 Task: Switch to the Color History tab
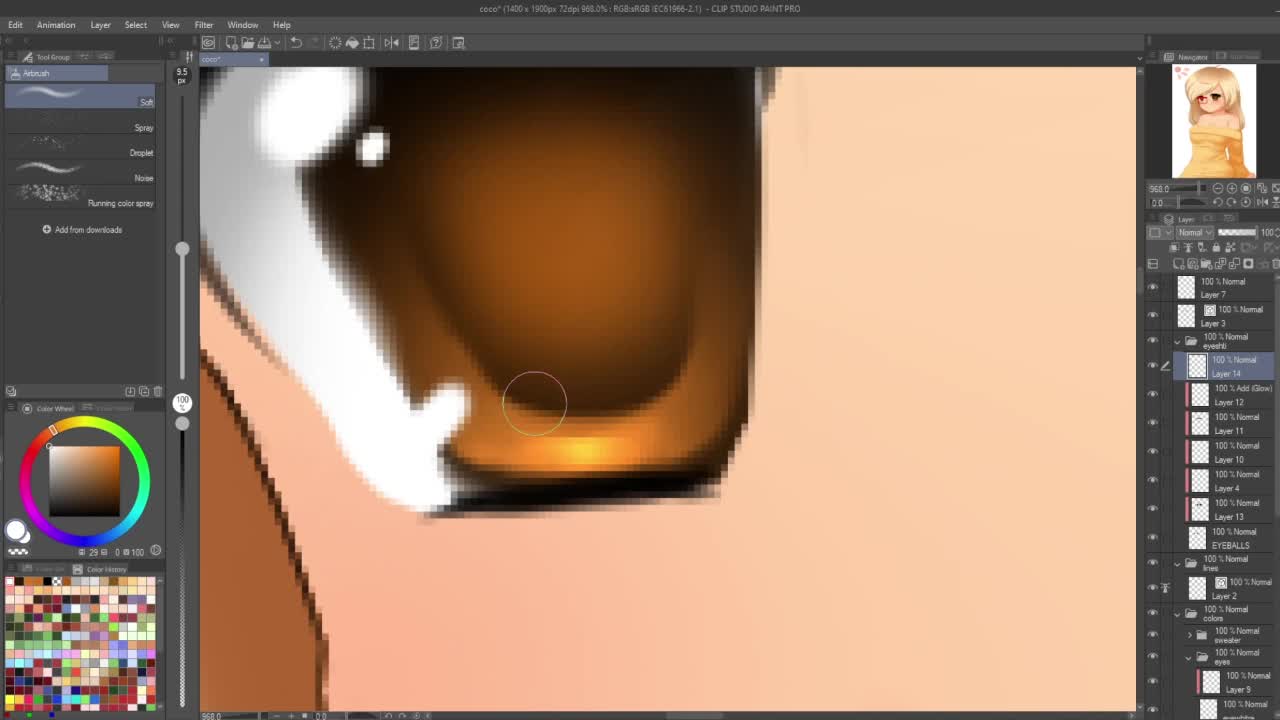[x=100, y=569]
